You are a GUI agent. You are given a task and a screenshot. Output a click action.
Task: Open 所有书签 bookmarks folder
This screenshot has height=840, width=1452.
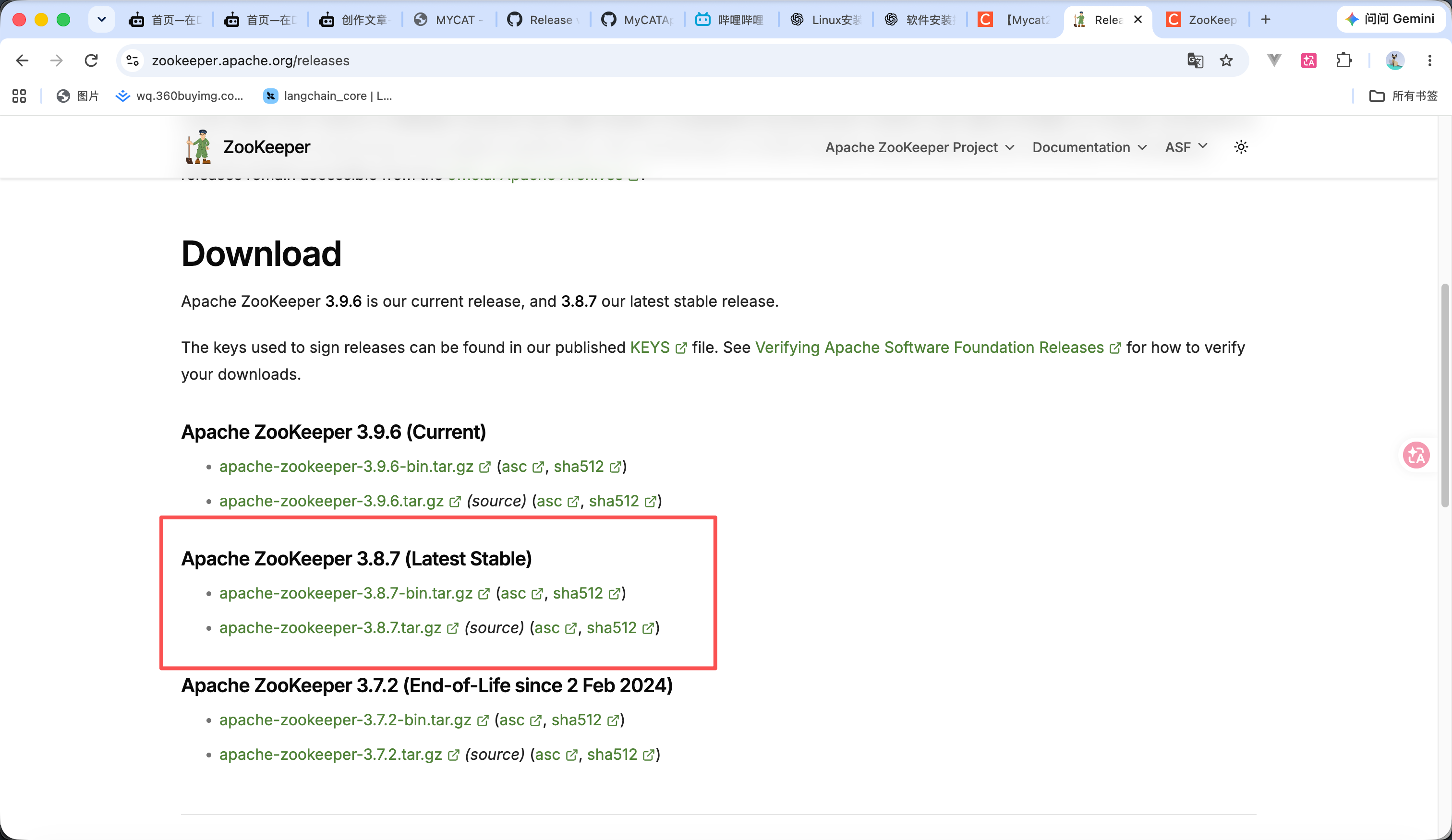(1403, 96)
